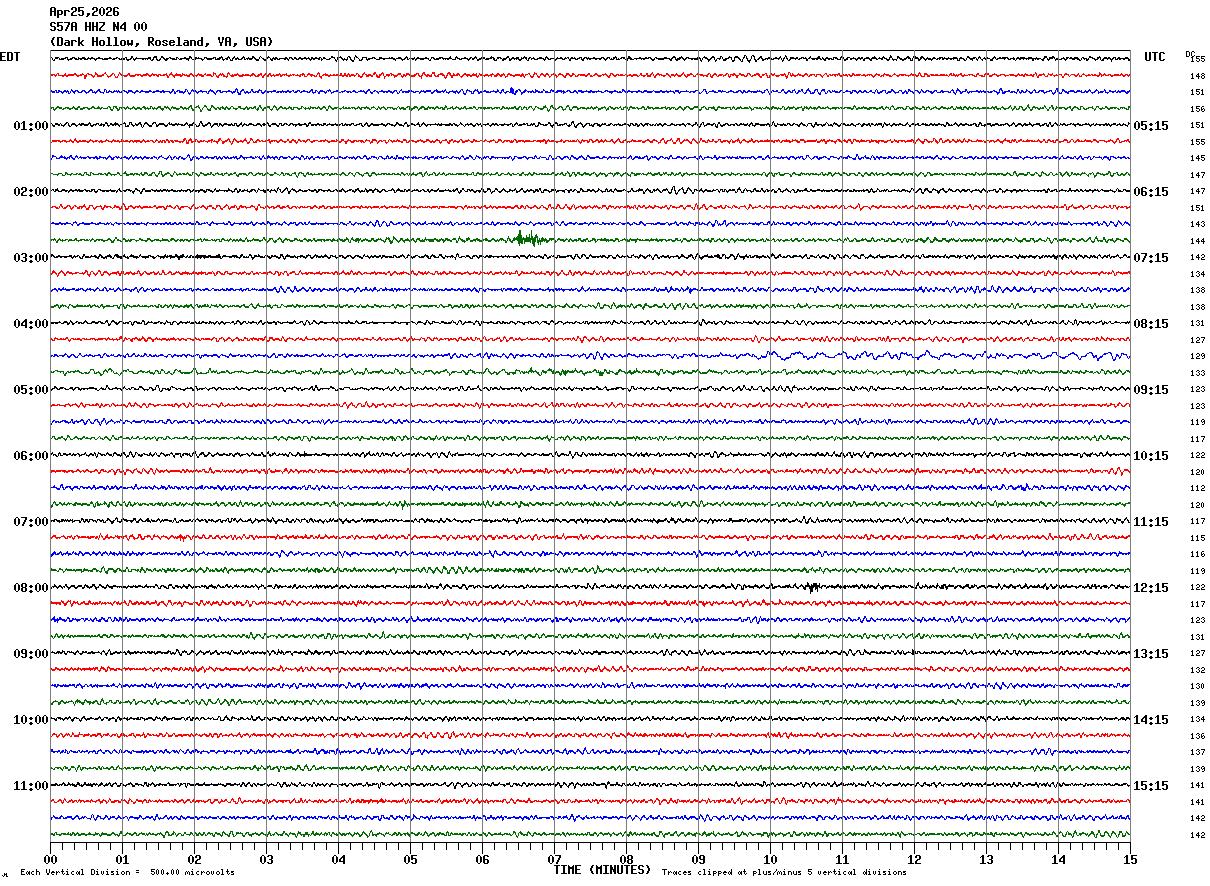This screenshot has width=1210, height=886.
Task: Click the DC offset value 112
Action: point(1197,488)
